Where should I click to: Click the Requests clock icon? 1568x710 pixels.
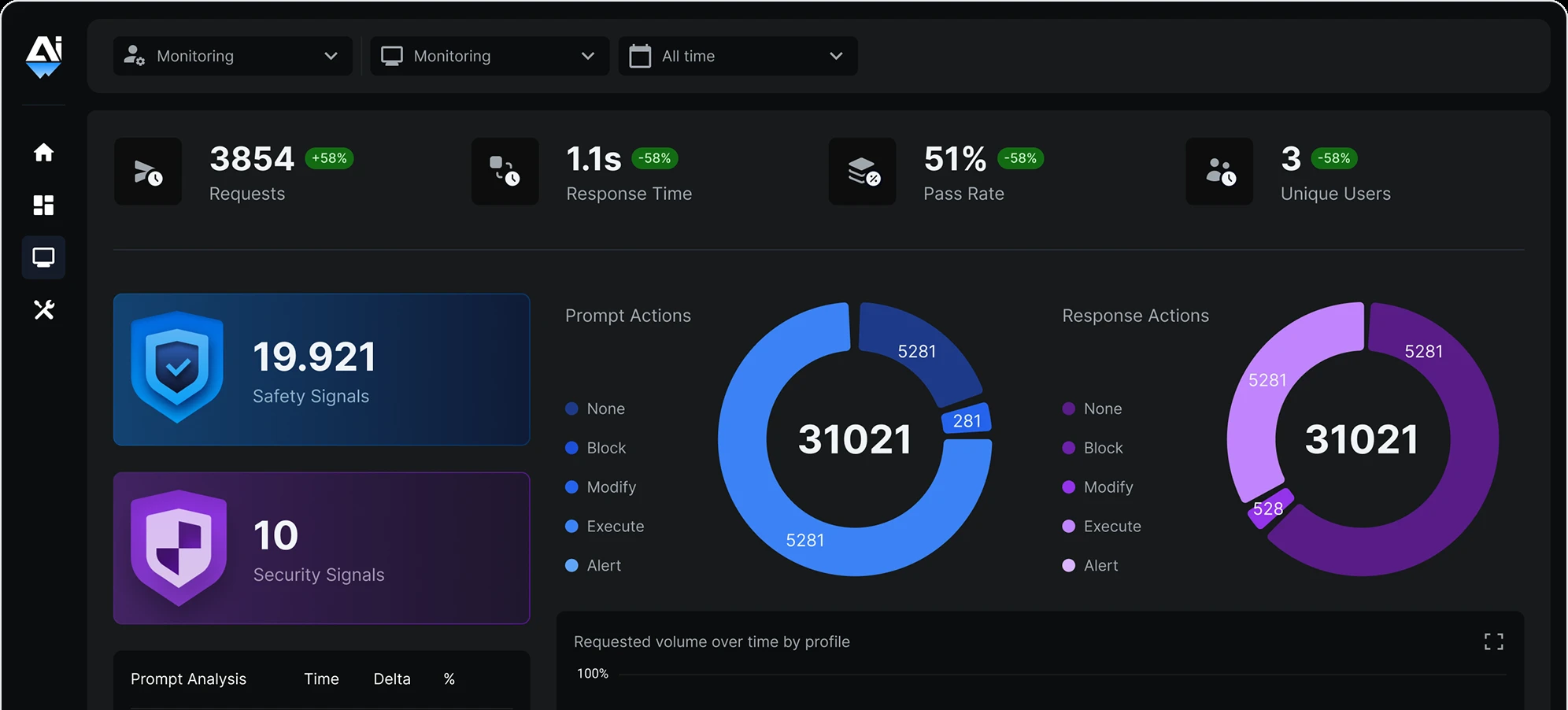pyautogui.click(x=147, y=172)
